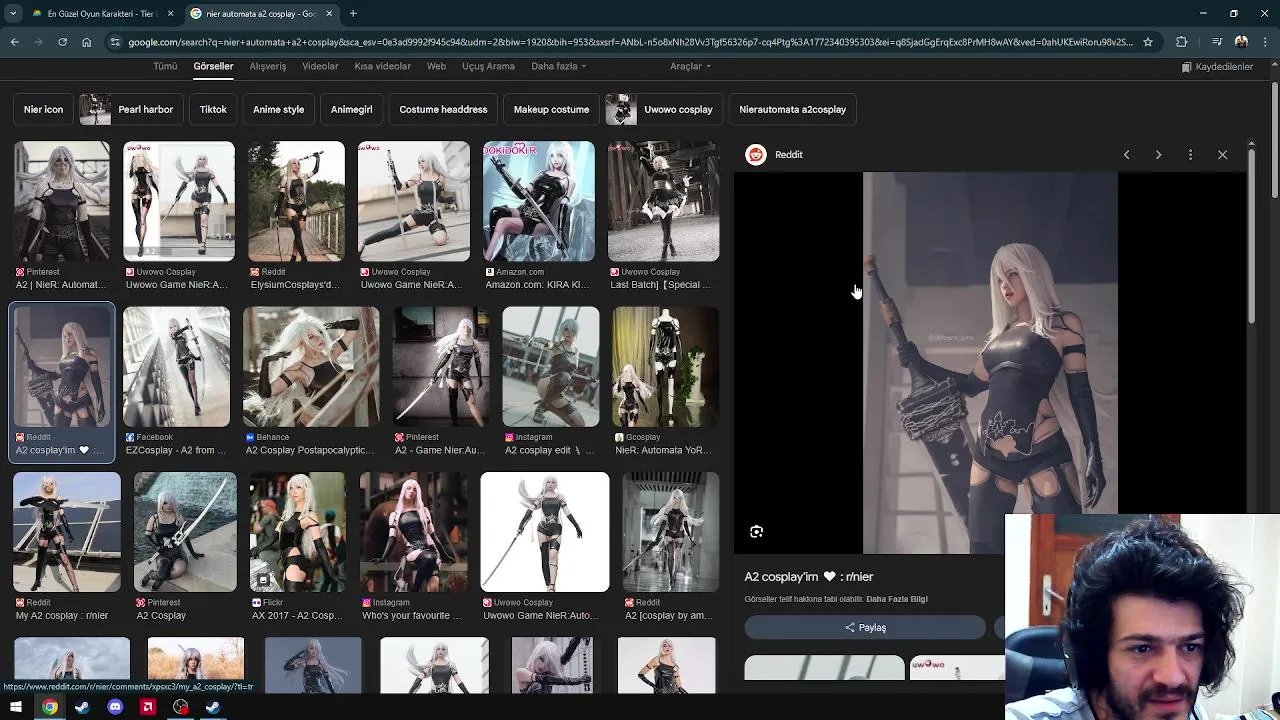Filter by Animegirl chip

click(351, 109)
